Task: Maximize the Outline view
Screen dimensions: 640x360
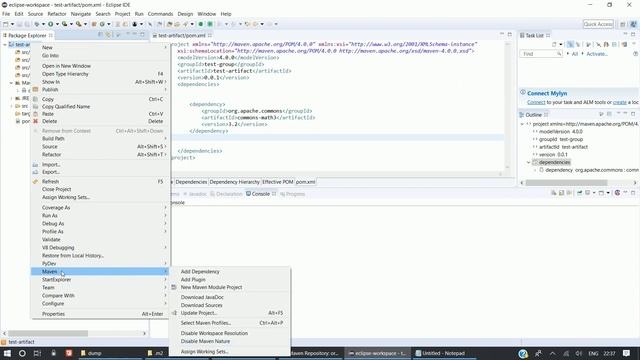Action: tap(633, 114)
